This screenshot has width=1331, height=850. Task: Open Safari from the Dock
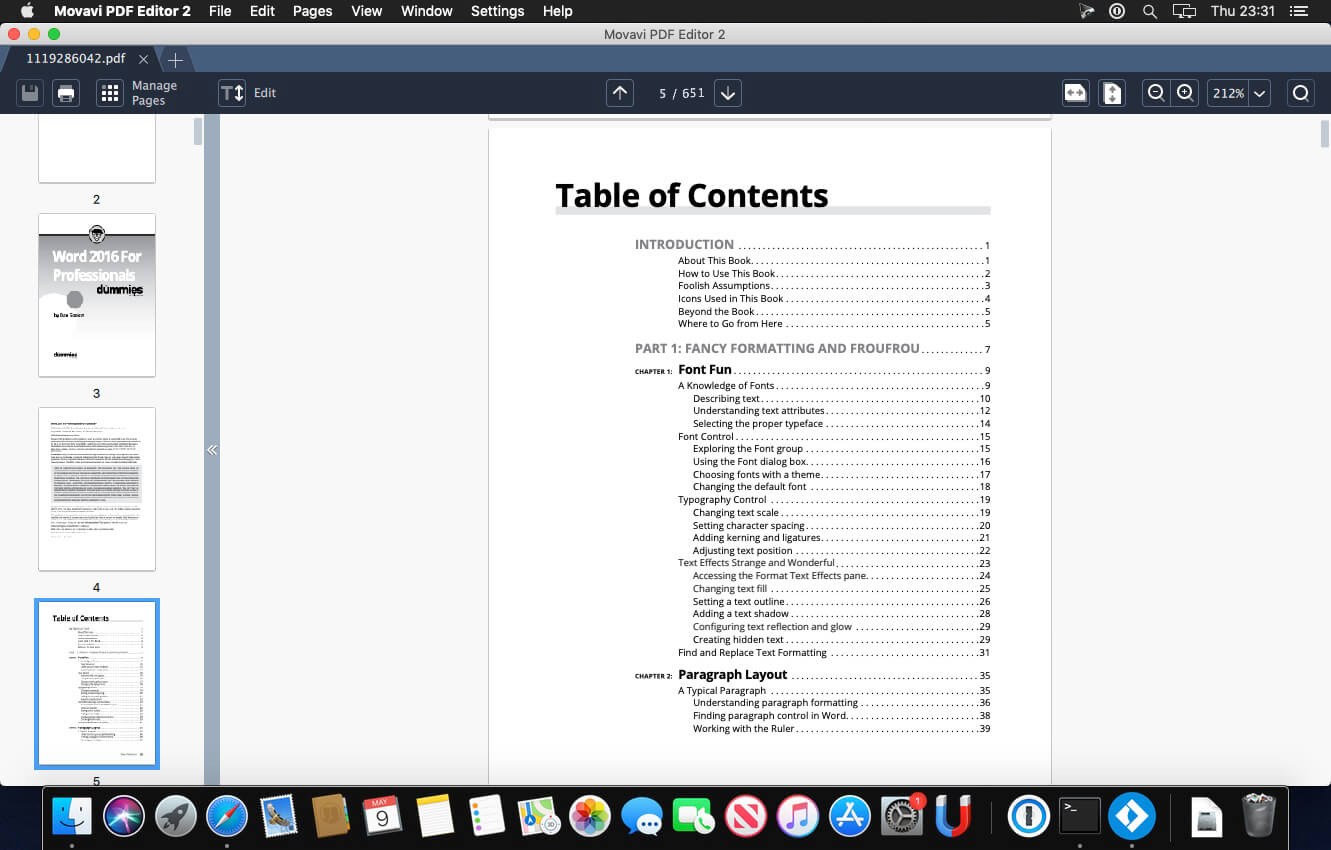point(227,816)
